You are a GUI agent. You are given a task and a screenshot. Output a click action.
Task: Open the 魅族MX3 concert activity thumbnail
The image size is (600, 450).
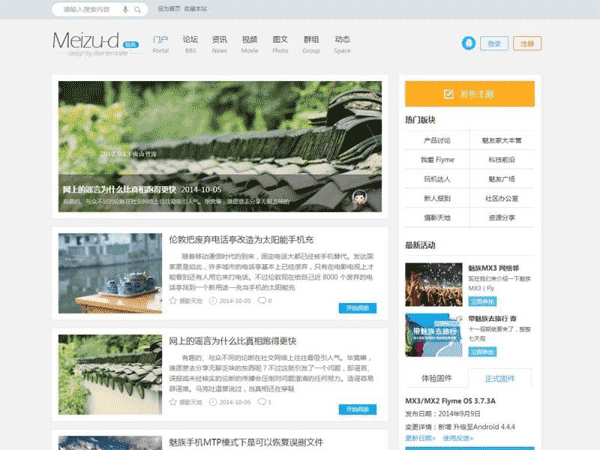[433, 284]
